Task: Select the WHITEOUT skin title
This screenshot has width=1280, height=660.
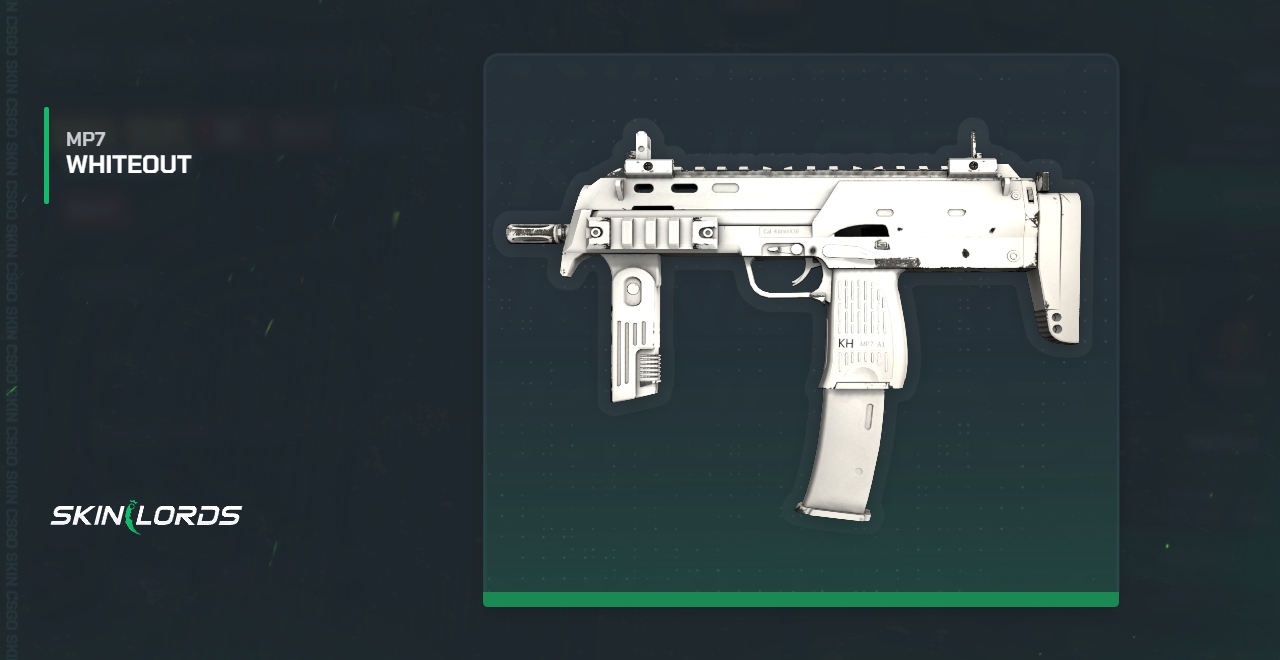Action: [x=128, y=165]
